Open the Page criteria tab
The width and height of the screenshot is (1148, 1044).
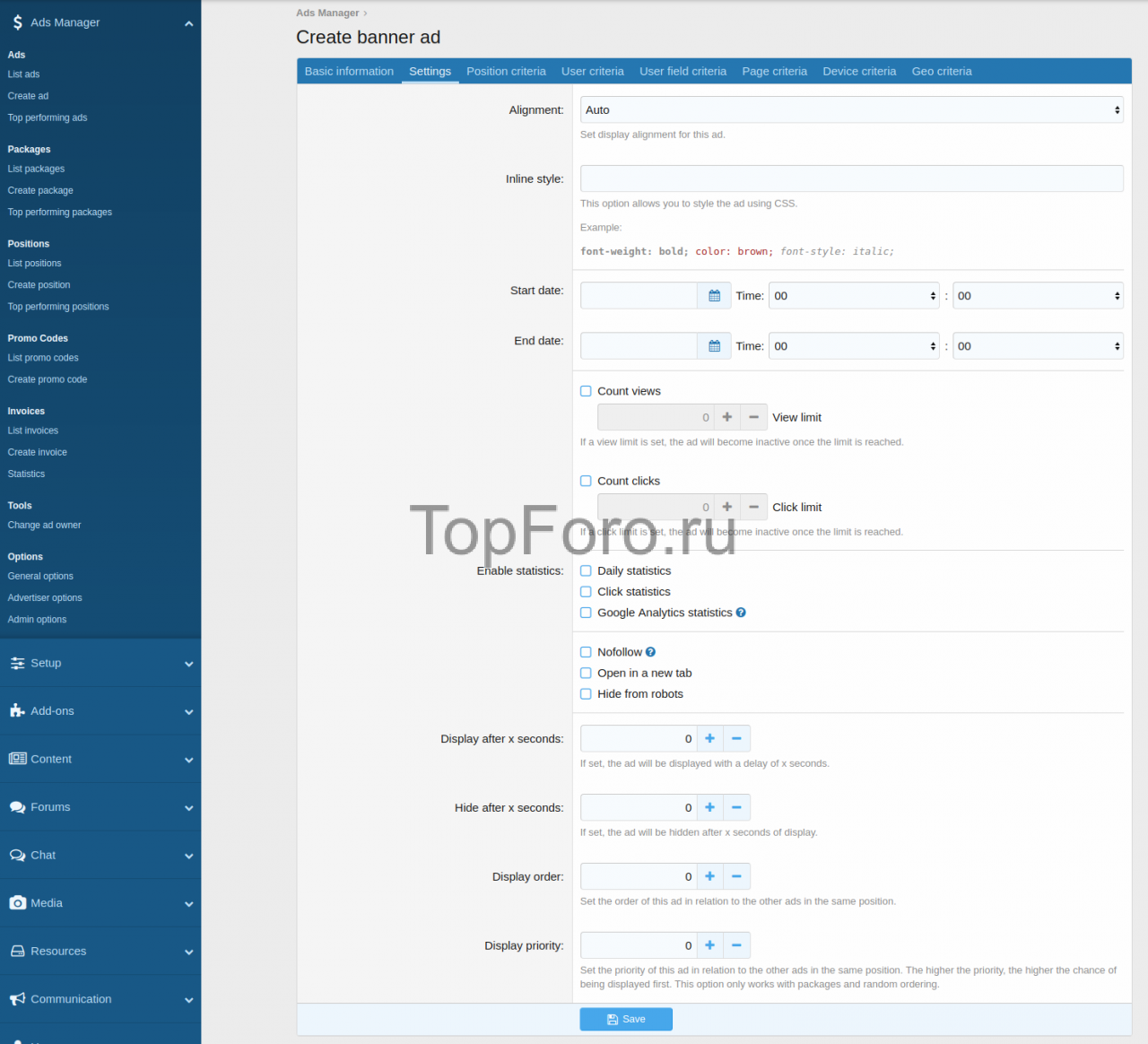click(x=774, y=72)
